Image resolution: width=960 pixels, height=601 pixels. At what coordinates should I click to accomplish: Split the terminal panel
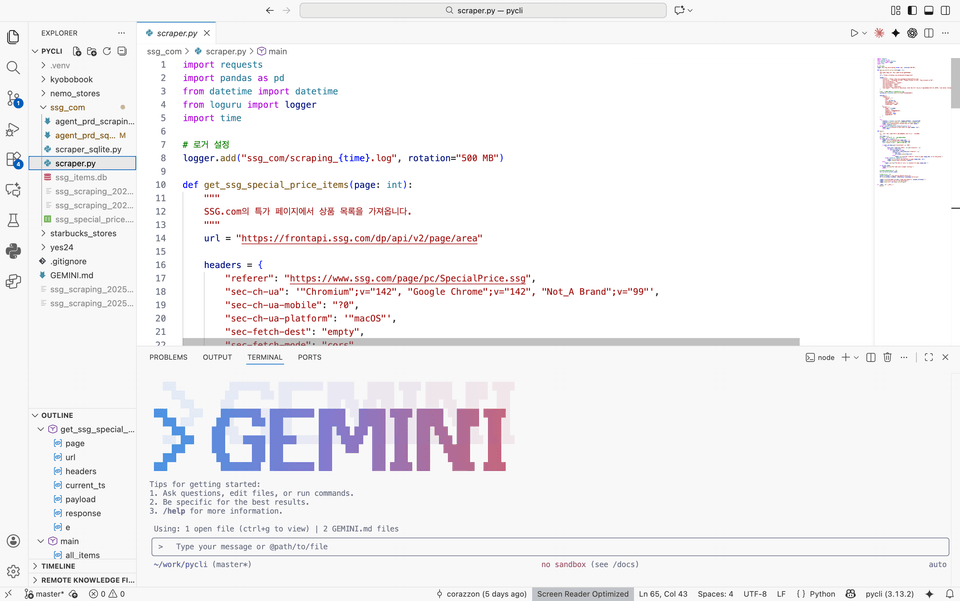coord(871,357)
